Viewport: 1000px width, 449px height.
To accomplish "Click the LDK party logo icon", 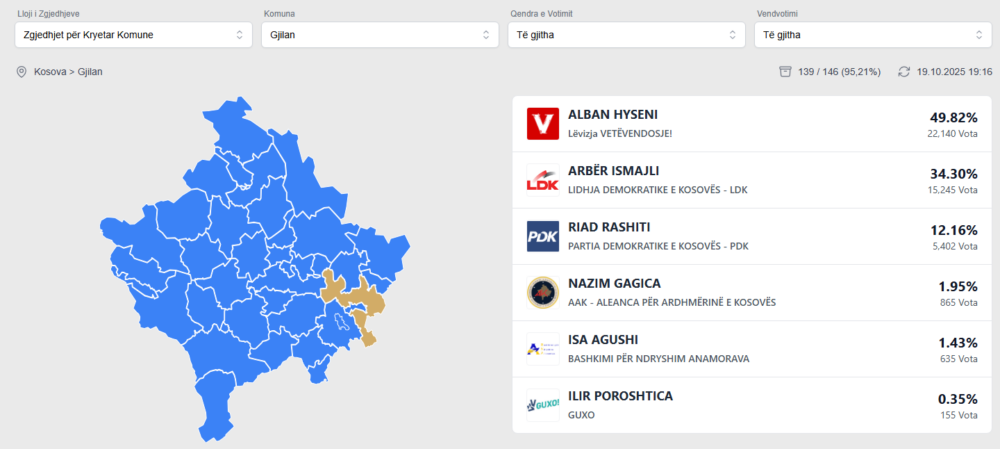I will point(543,180).
